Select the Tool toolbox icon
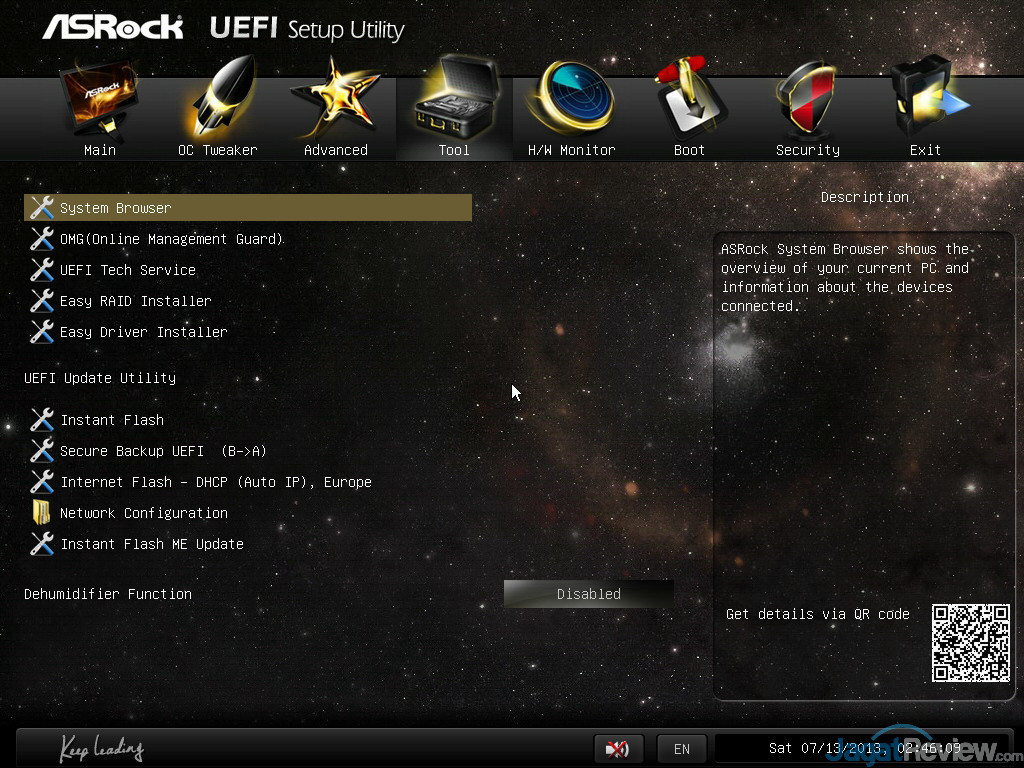This screenshot has width=1024, height=768. 455,98
